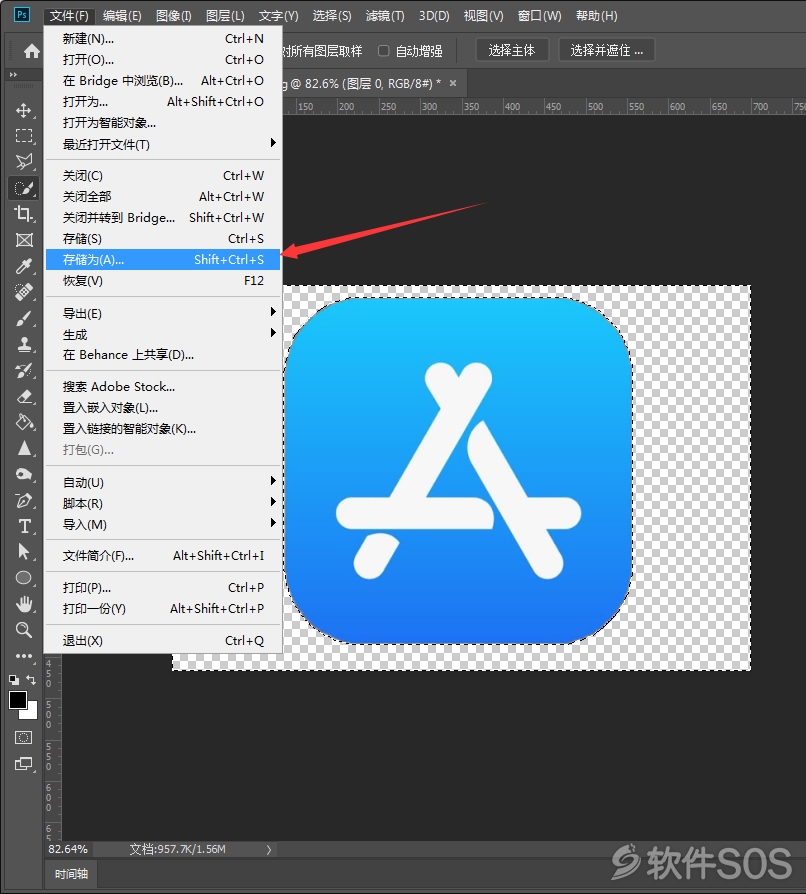This screenshot has height=894, width=806.
Task: Open the 时间轴 panel tab
Action: click(x=71, y=874)
